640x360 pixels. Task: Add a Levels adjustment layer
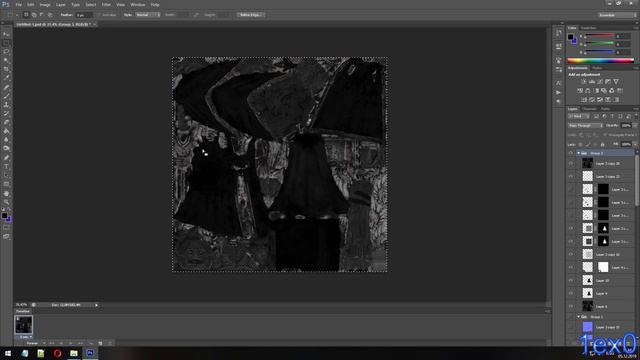tap(592, 82)
